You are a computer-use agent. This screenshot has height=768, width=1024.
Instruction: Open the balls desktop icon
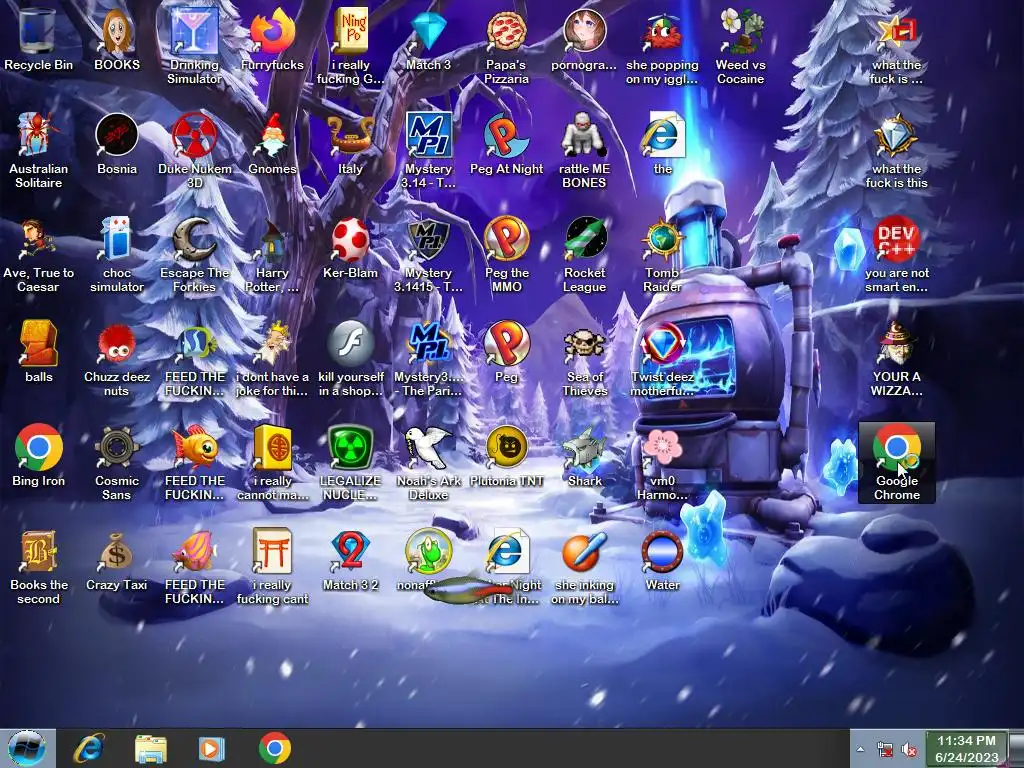click(x=38, y=351)
